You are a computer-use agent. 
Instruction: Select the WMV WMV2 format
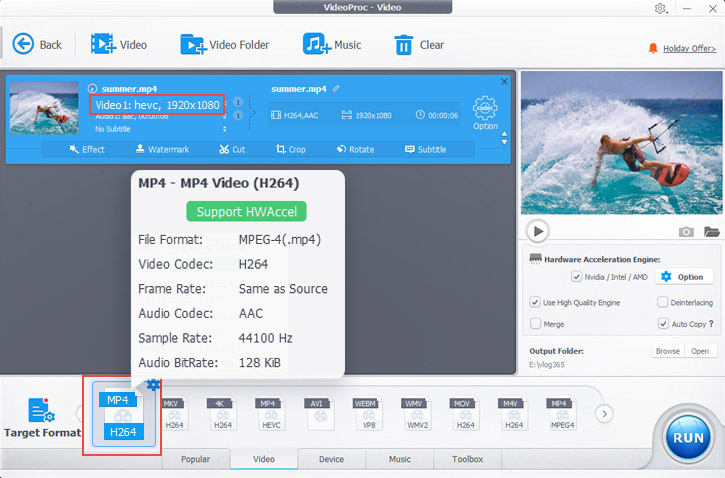tap(416, 413)
